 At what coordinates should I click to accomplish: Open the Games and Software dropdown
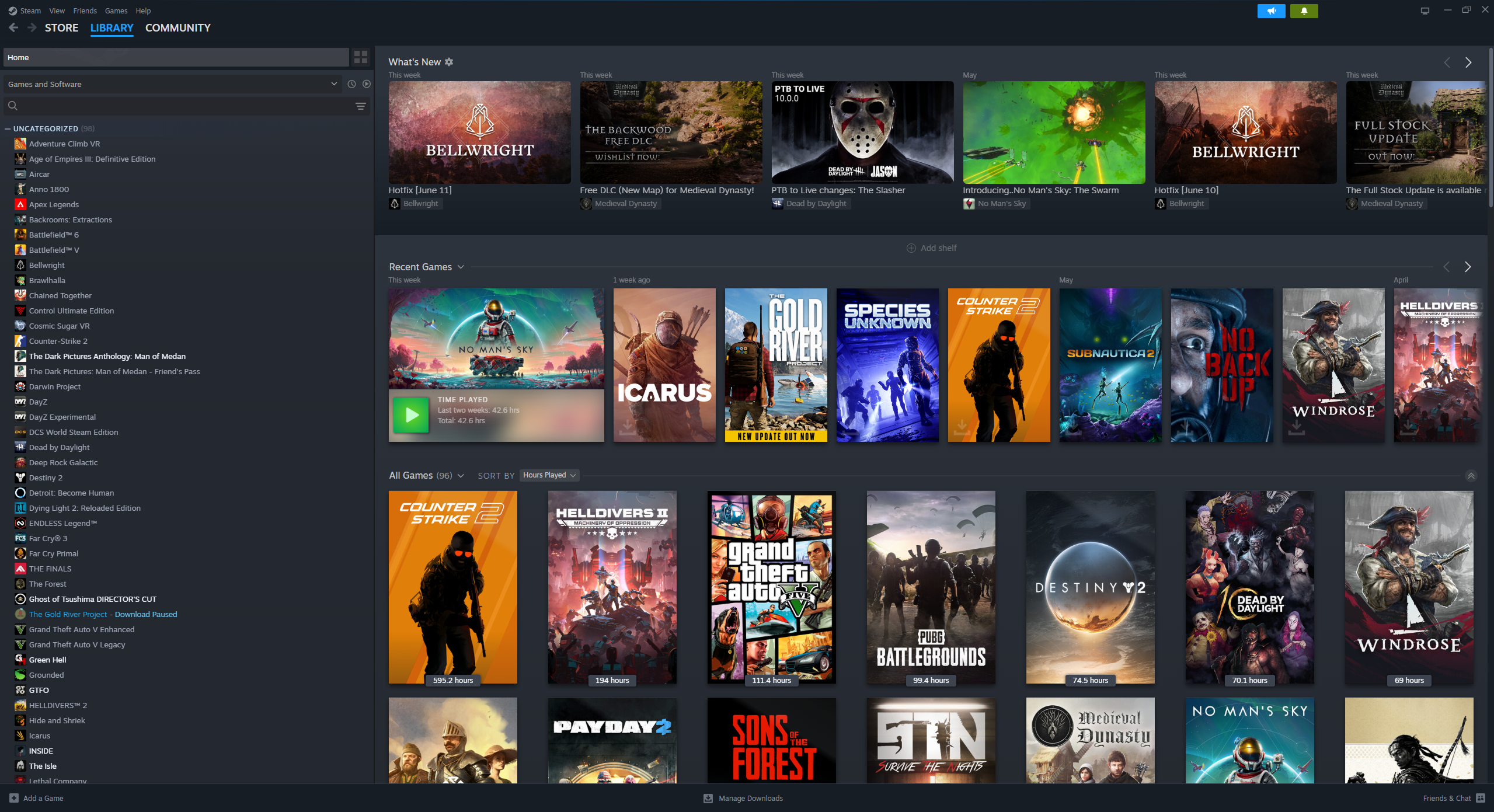pyautogui.click(x=173, y=84)
